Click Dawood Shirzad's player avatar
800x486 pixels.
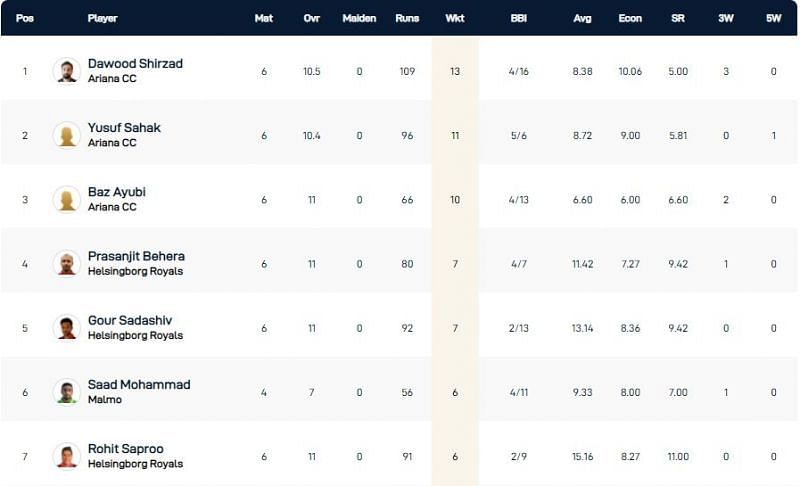pyautogui.click(x=67, y=71)
